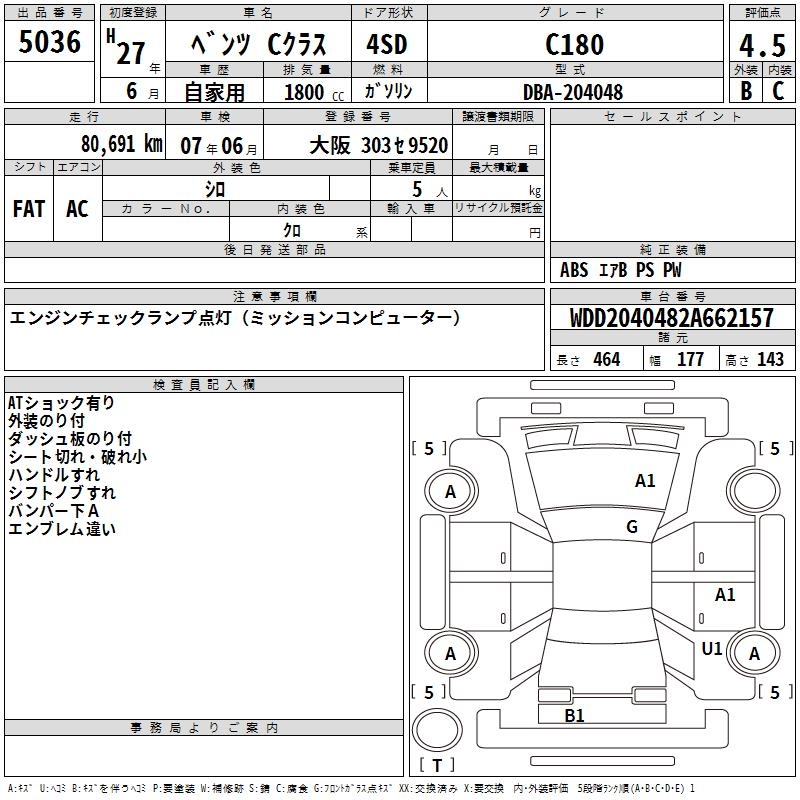Screen dimensions: 800x800
Task: Click the lot number 5036 cell
Action: coord(49,41)
